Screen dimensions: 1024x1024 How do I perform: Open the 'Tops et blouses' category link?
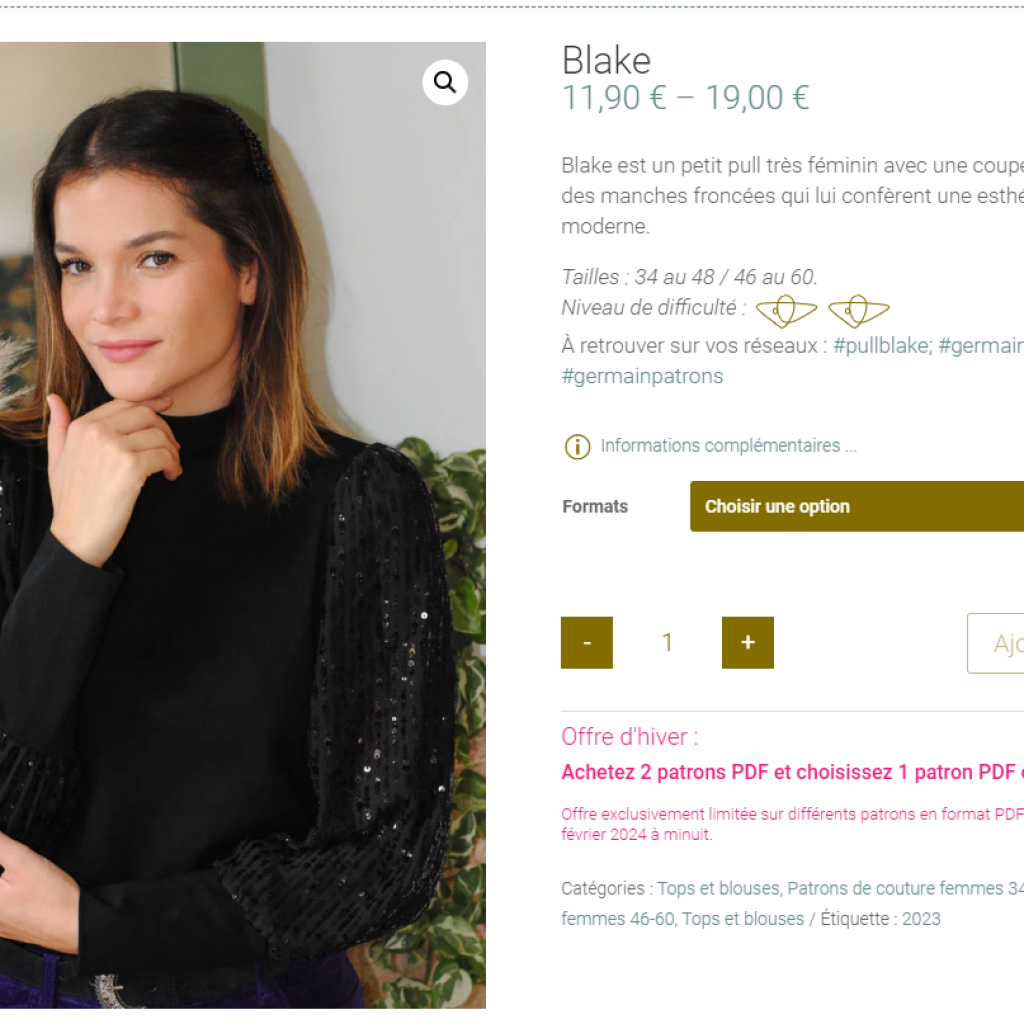click(x=717, y=888)
